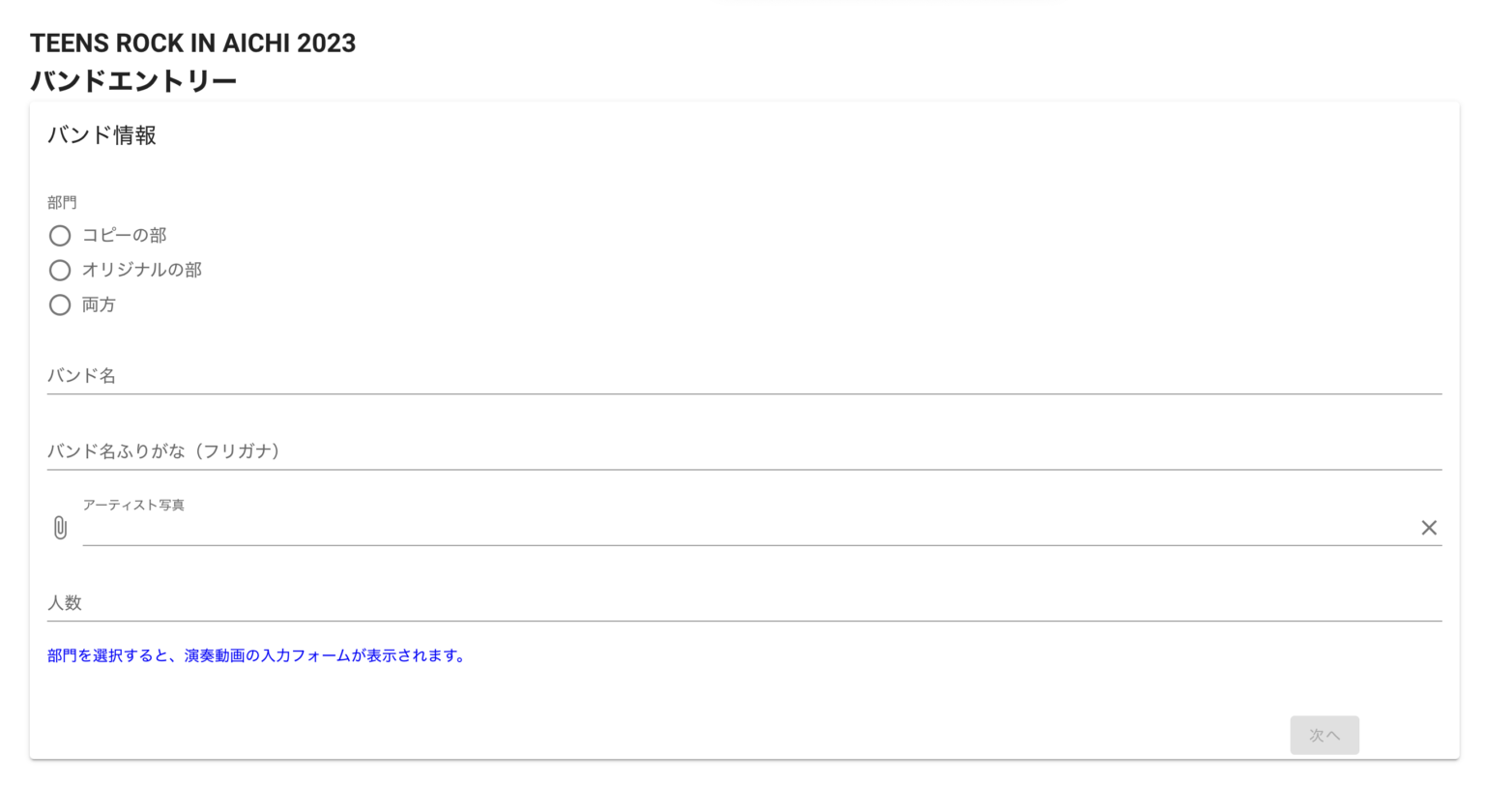Click the 次へ button
This screenshot has height=812, width=1485.
(1325, 736)
